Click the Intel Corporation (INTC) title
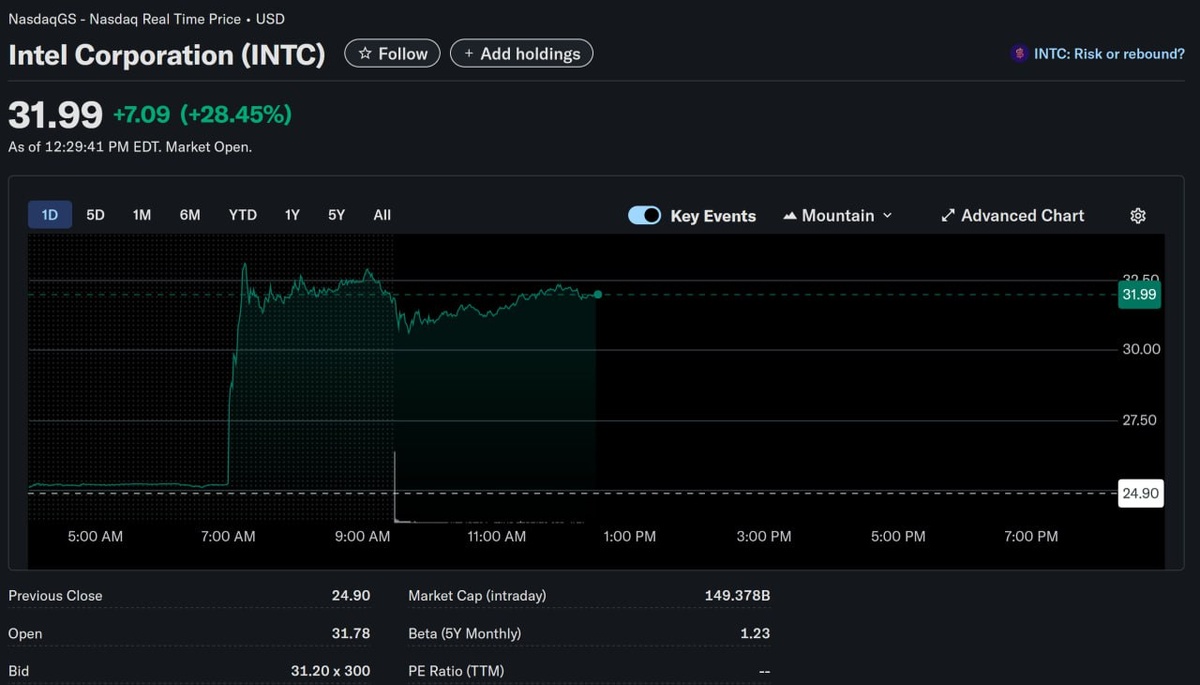The height and width of the screenshot is (685, 1200). [x=167, y=55]
